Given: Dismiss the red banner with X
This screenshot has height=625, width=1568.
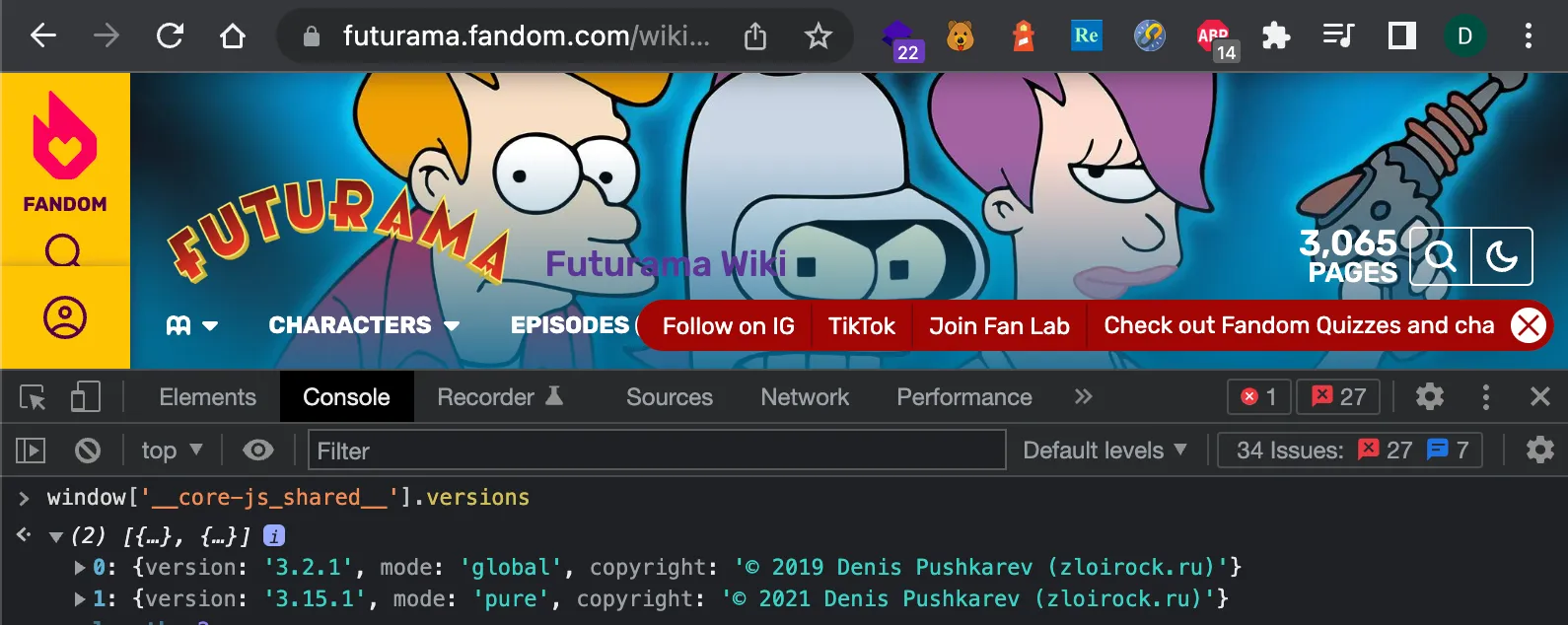Looking at the screenshot, I should coord(1529,325).
